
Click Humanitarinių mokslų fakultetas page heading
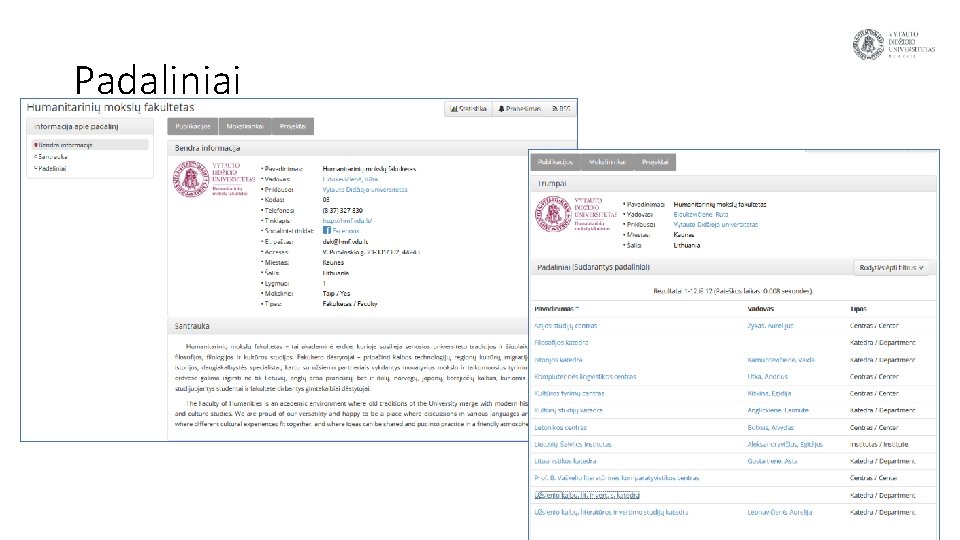click(x=110, y=108)
